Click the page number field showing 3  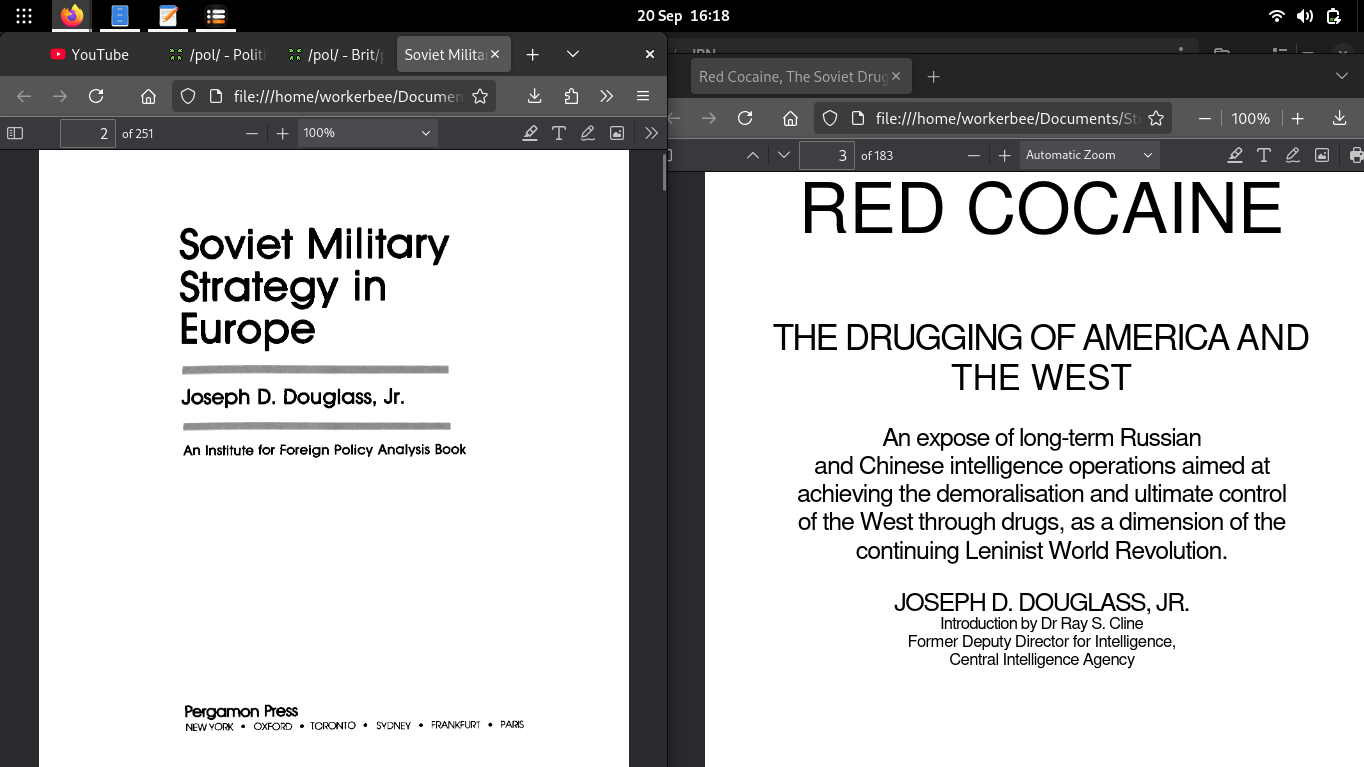[826, 155]
